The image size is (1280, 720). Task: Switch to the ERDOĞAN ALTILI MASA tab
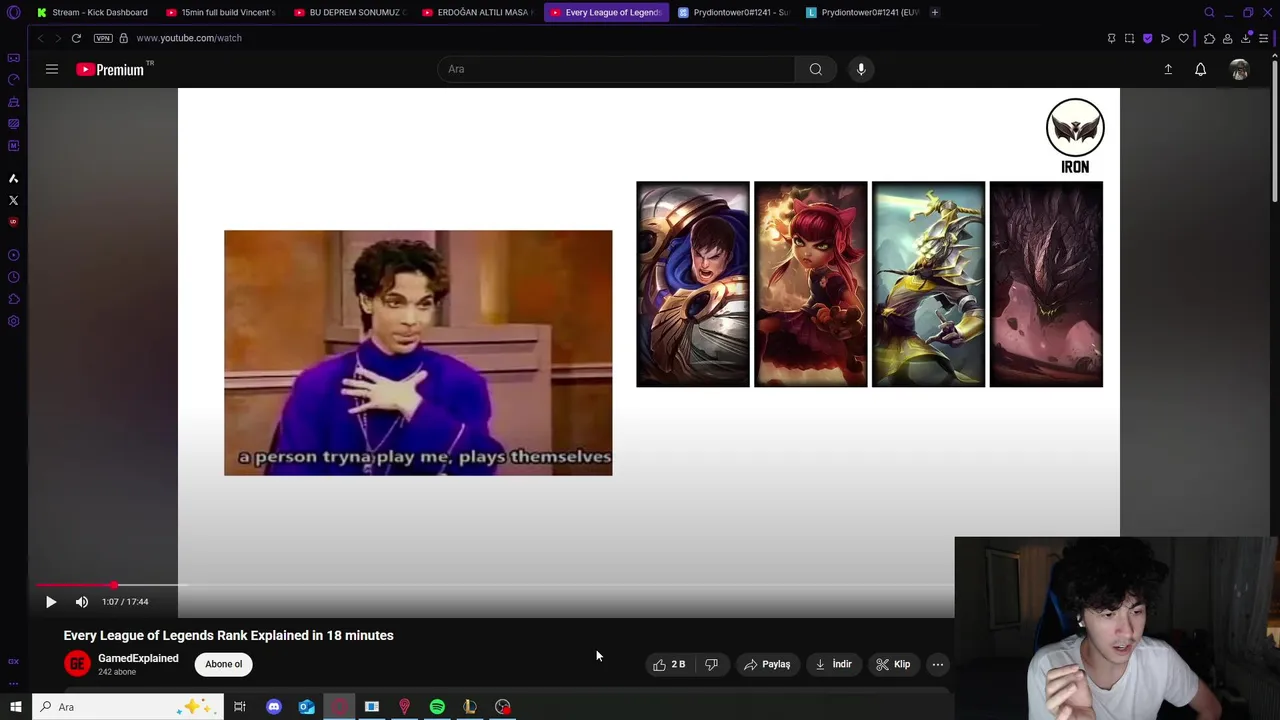pos(477,12)
